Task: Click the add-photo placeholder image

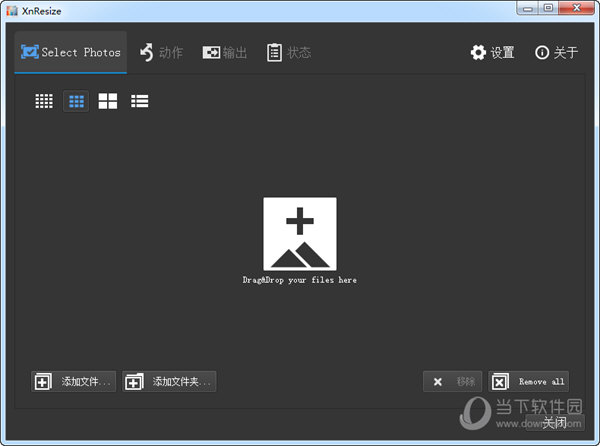Action: pyautogui.click(x=300, y=234)
